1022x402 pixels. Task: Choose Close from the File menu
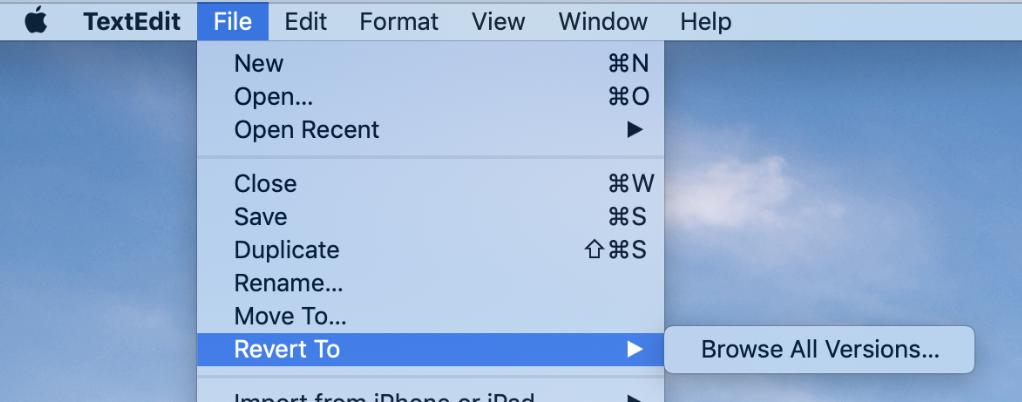(x=430, y=184)
